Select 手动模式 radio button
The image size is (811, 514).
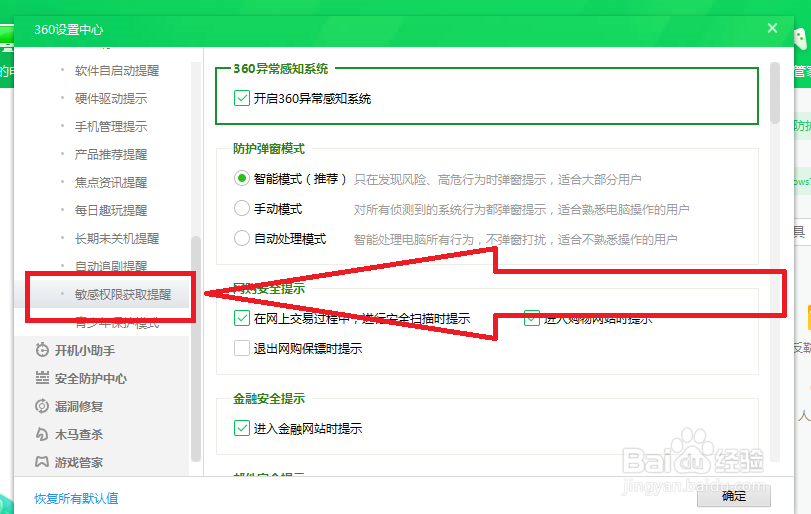(242, 208)
